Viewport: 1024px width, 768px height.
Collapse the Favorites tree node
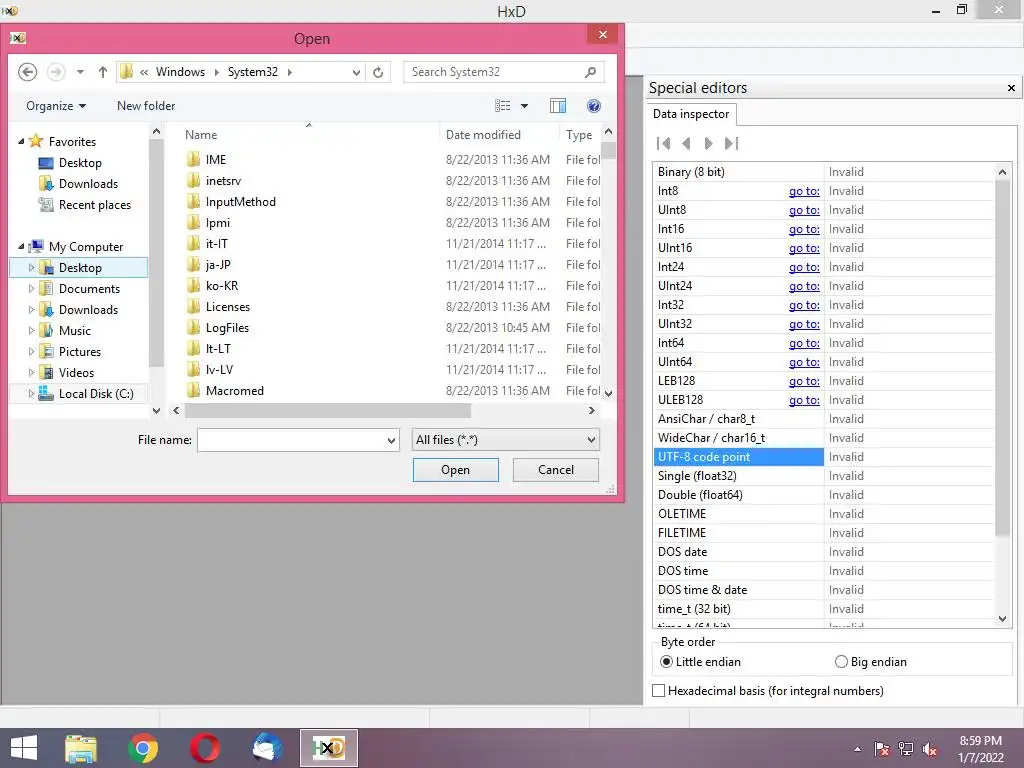click(x=21, y=141)
